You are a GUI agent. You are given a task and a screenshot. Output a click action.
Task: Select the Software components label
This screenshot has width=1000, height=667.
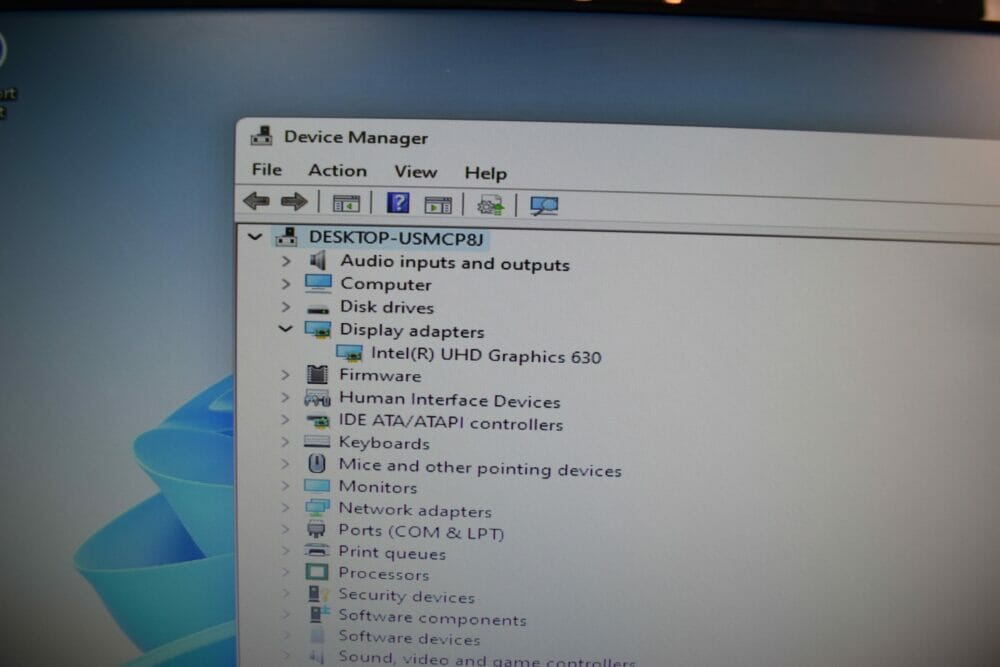point(432,618)
